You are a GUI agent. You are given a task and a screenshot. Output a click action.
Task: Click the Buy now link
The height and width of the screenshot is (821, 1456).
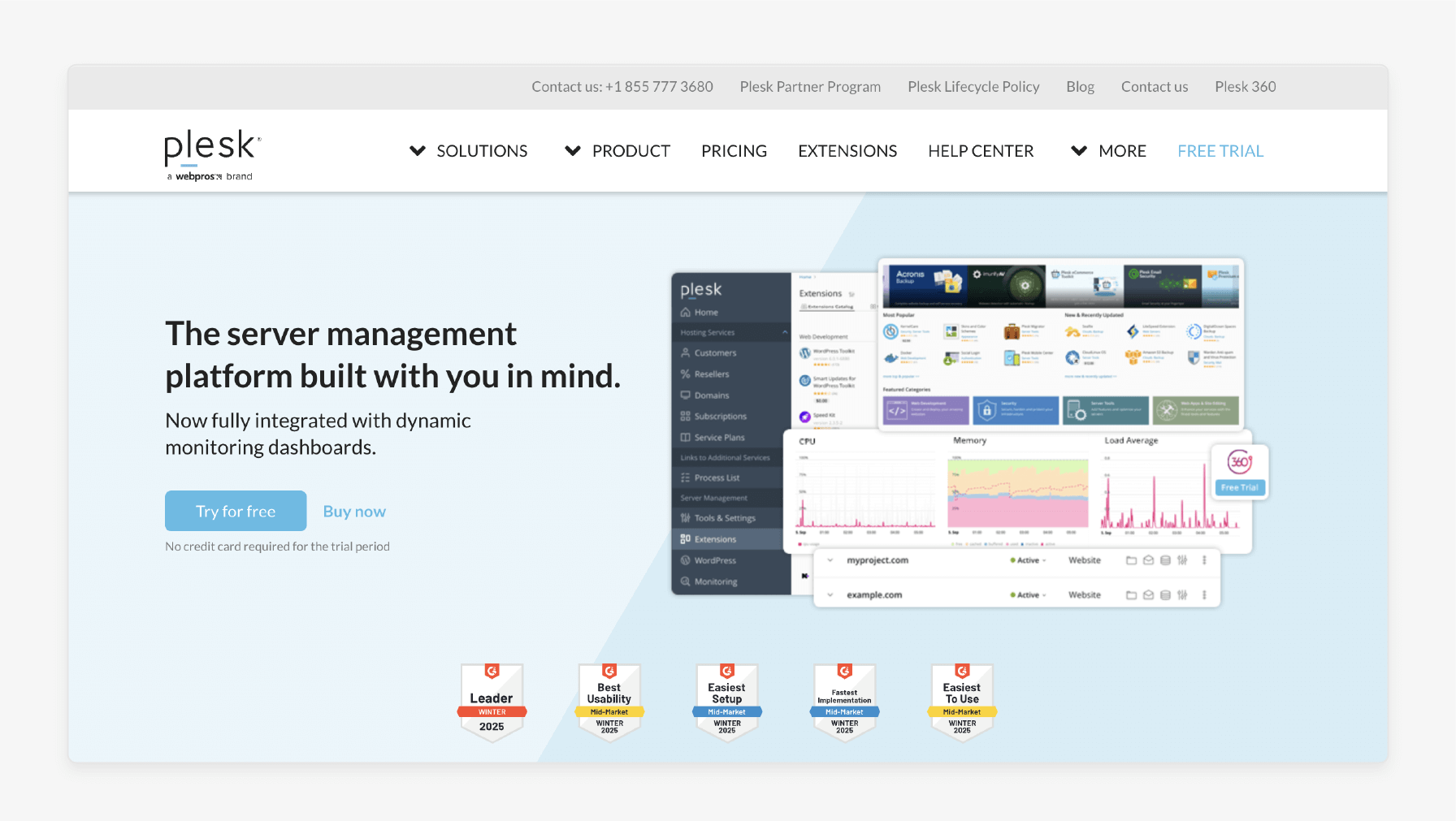(354, 512)
